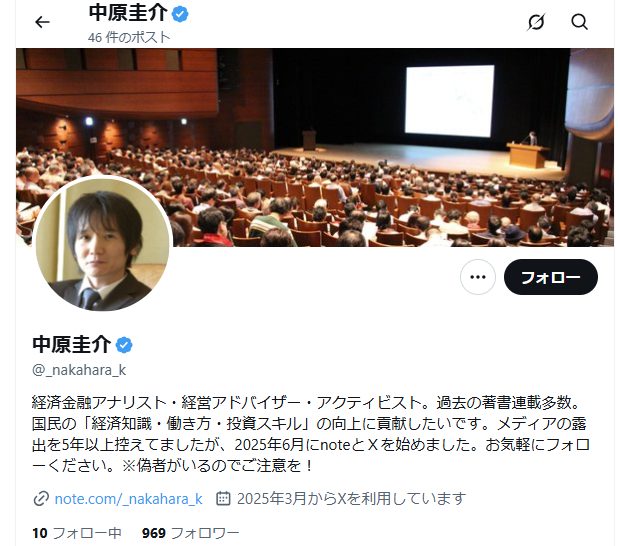Open the lecture hall banner image
This screenshot has width=620, height=546.
point(315,147)
